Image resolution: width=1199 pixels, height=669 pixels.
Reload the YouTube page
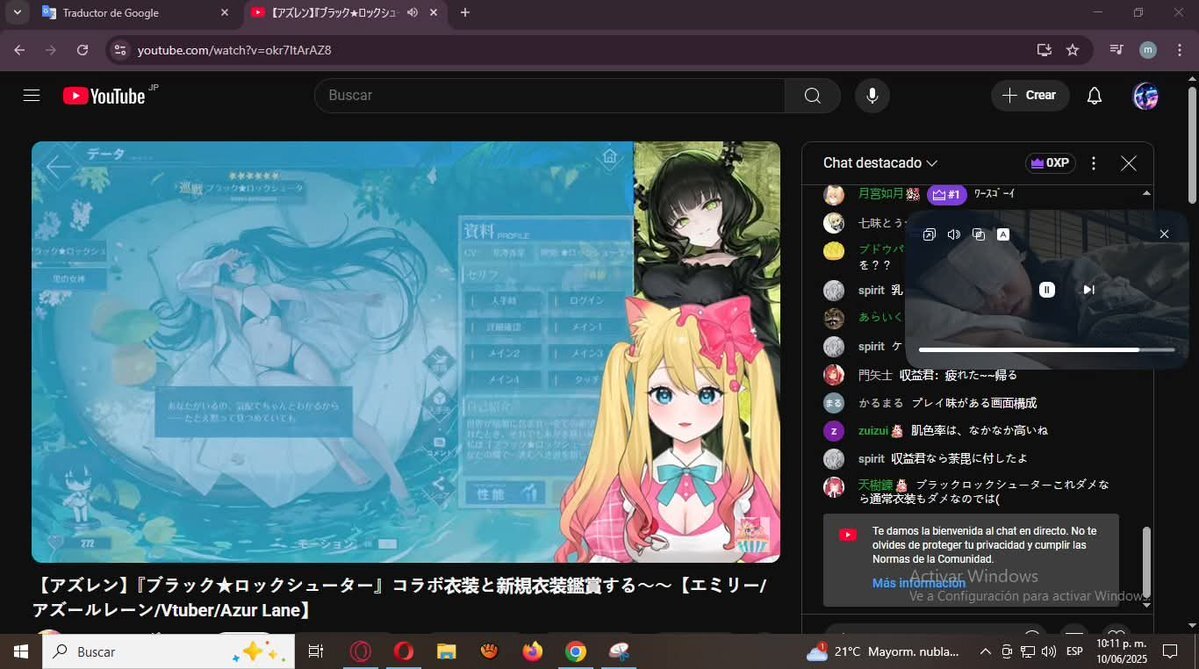coord(83,50)
